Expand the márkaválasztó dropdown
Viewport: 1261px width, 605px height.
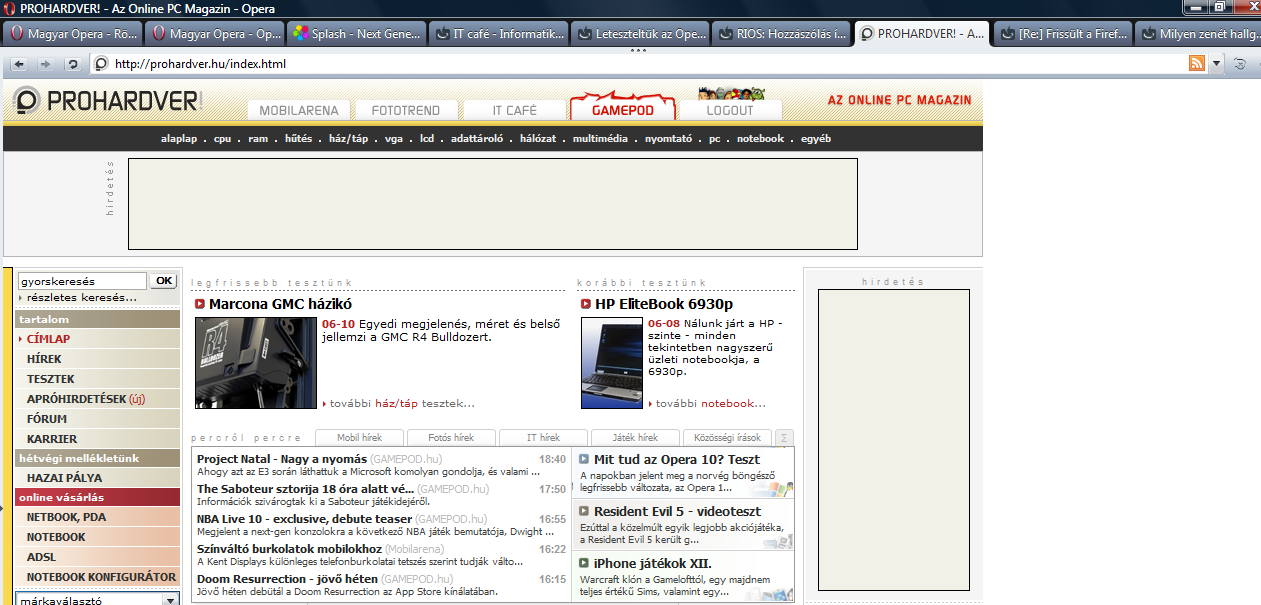pyautogui.click(x=171, y=600)
